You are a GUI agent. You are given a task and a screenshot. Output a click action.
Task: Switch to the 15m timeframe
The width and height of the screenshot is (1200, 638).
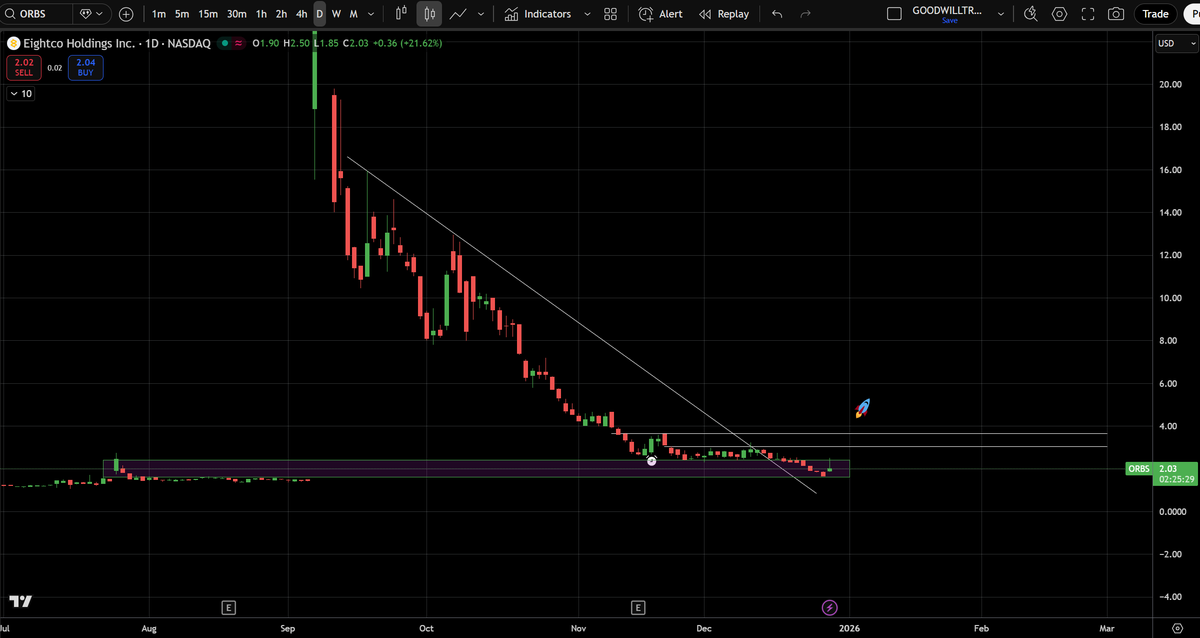[x=207, y=14]
